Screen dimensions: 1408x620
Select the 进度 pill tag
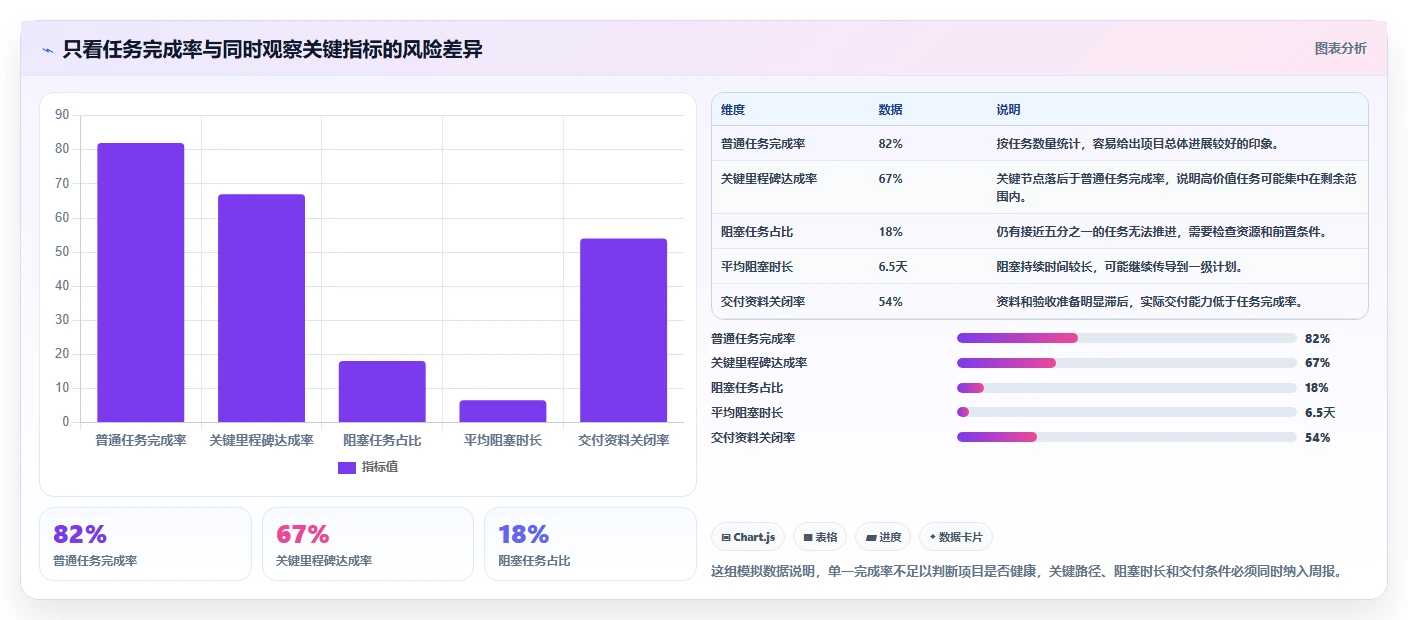[883, 537]
